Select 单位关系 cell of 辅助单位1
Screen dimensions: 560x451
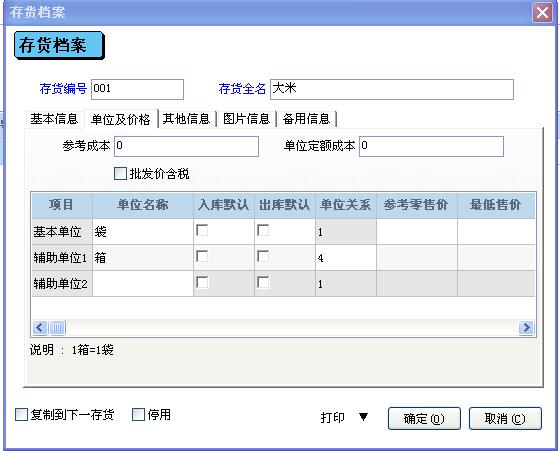[346, 257]
